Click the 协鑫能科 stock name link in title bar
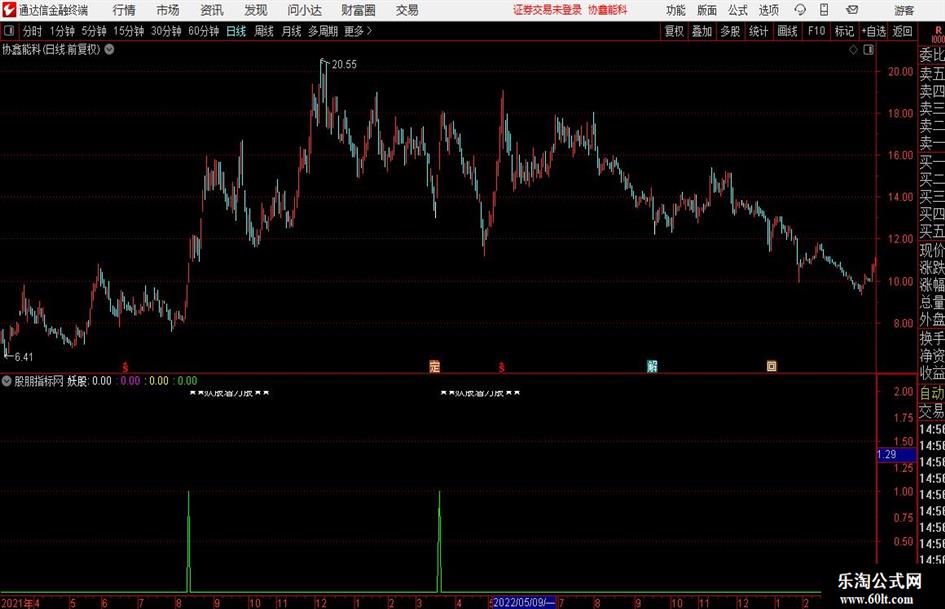The image size is (945, 609). pos(608,10)
